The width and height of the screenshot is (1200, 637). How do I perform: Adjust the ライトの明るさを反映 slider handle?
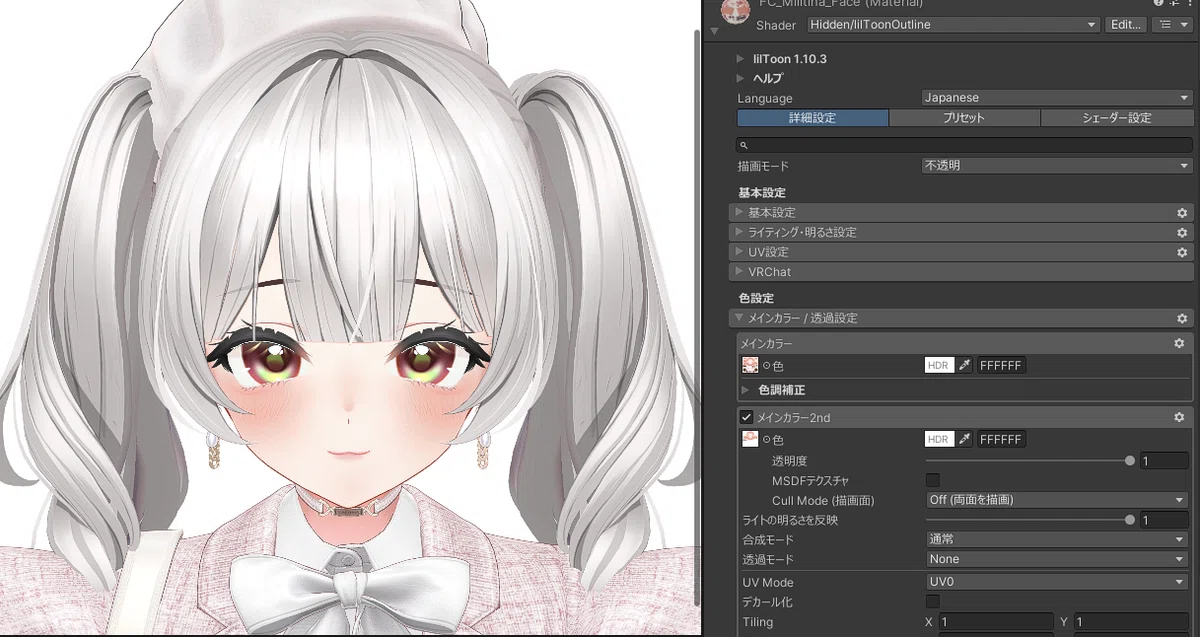click(1130, 520)
